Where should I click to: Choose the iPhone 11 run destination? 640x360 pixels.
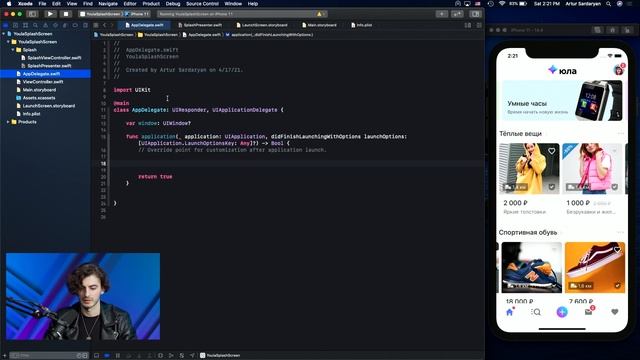(x=137, y=14)
